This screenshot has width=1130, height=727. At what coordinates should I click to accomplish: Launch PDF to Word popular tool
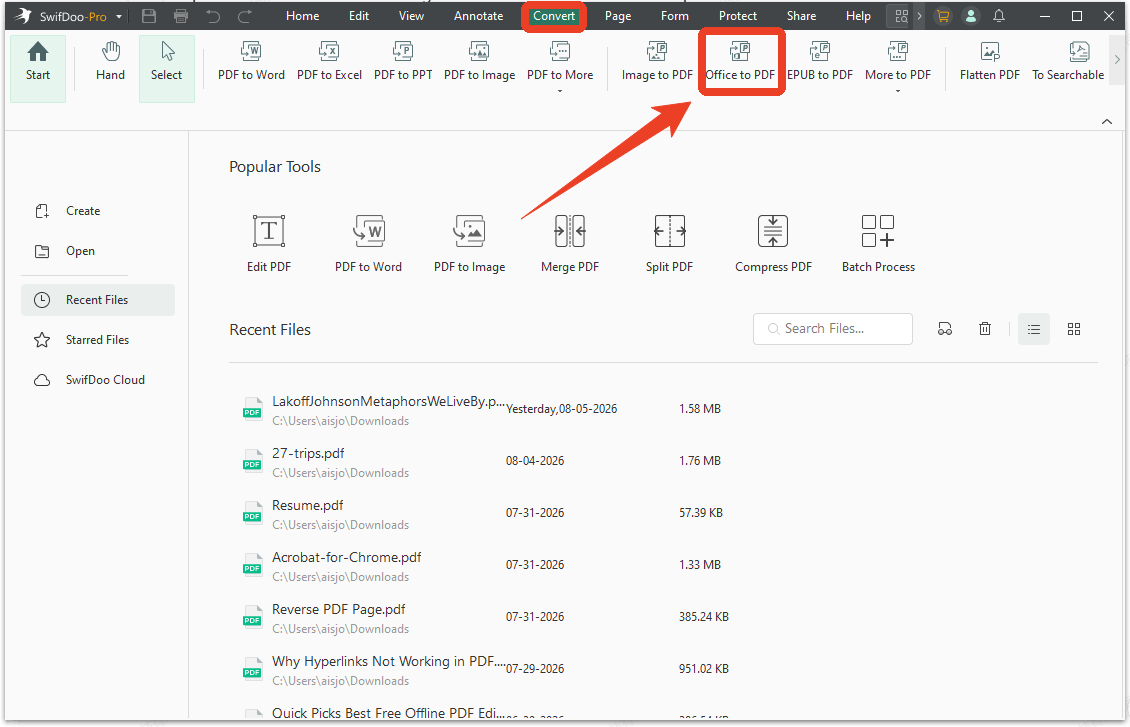coord(368,244)
